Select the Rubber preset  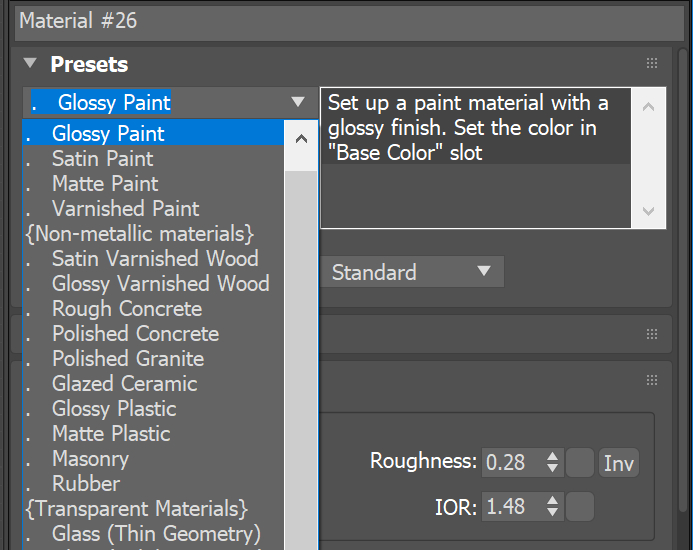click(x=153, y=483)
